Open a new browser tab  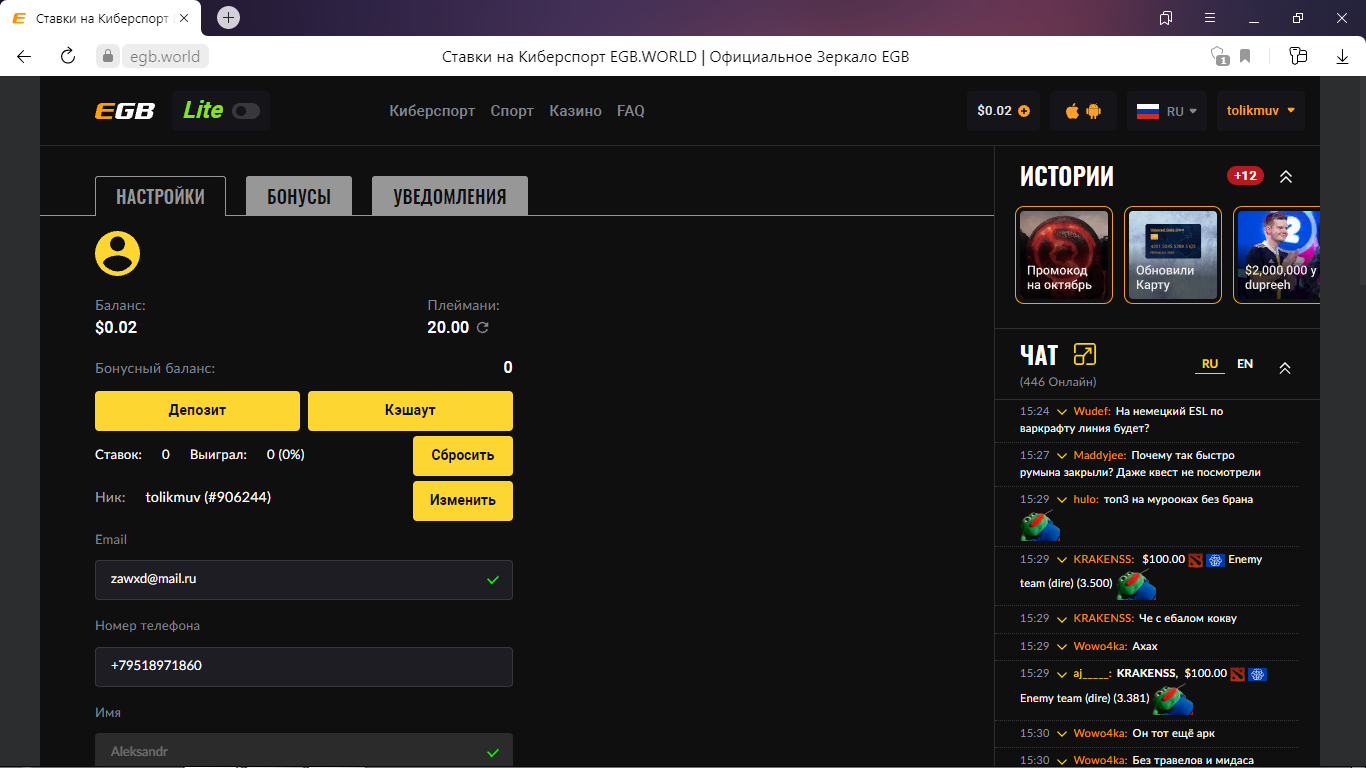point(228,18)
